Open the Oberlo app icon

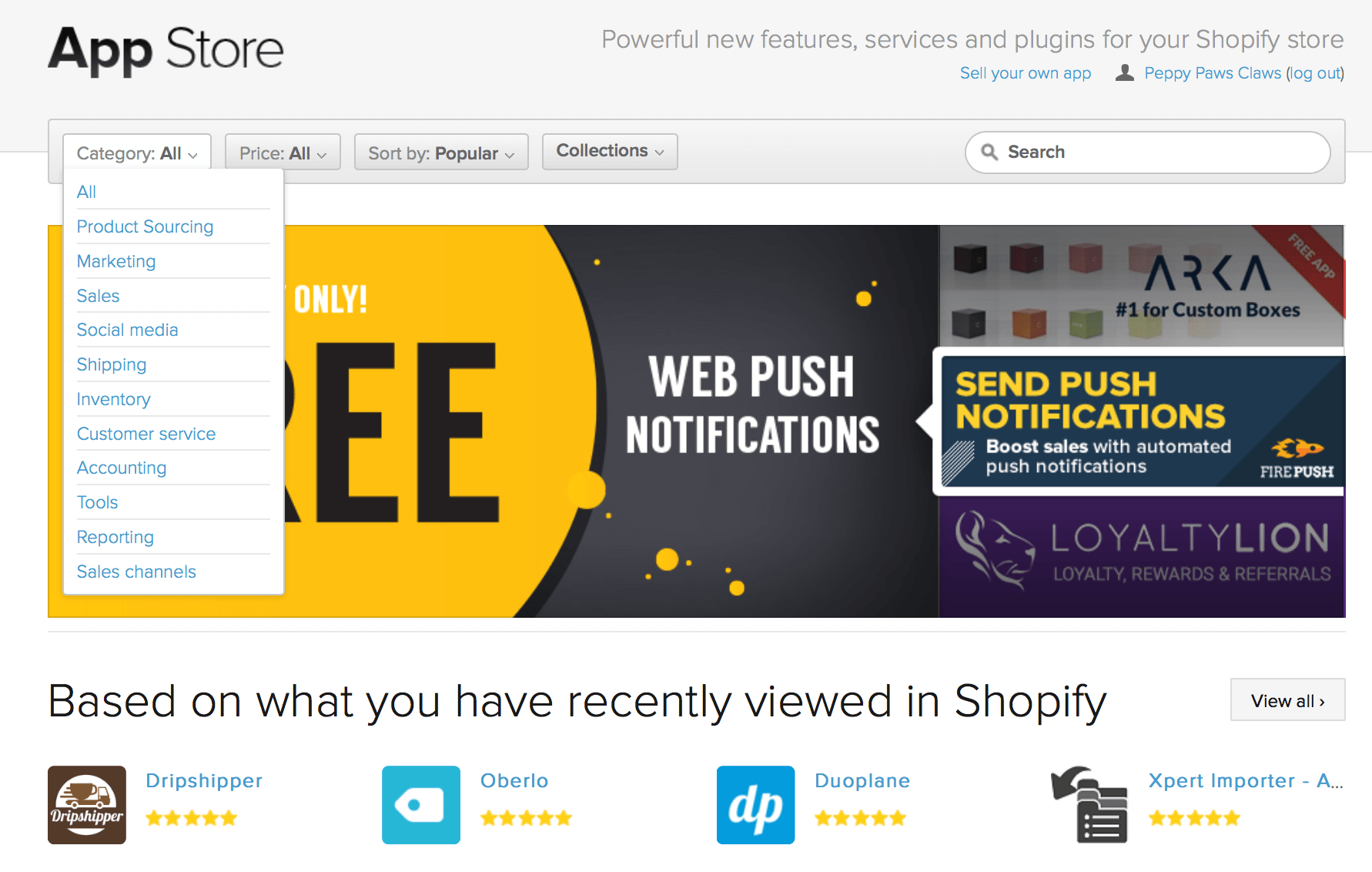(x=421, y=805)
